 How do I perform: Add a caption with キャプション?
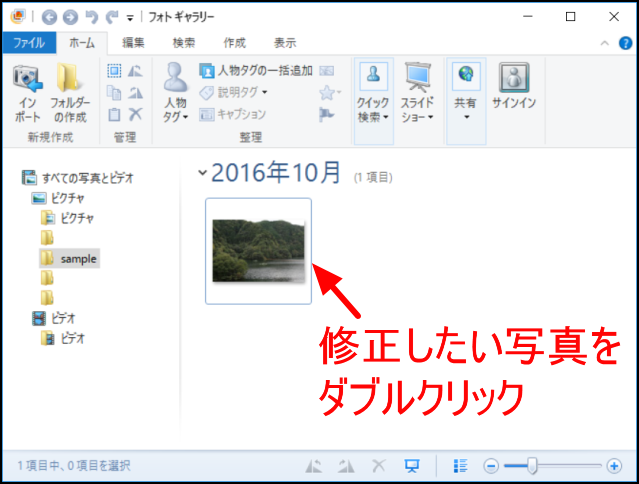tap(233, 114)
